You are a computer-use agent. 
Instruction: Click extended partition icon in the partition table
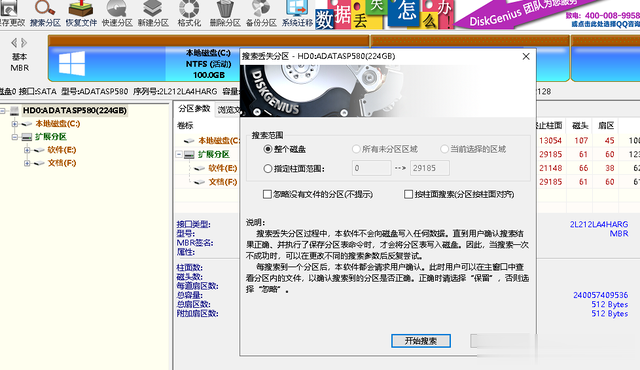pyautogui.click(x=189, y=154)
